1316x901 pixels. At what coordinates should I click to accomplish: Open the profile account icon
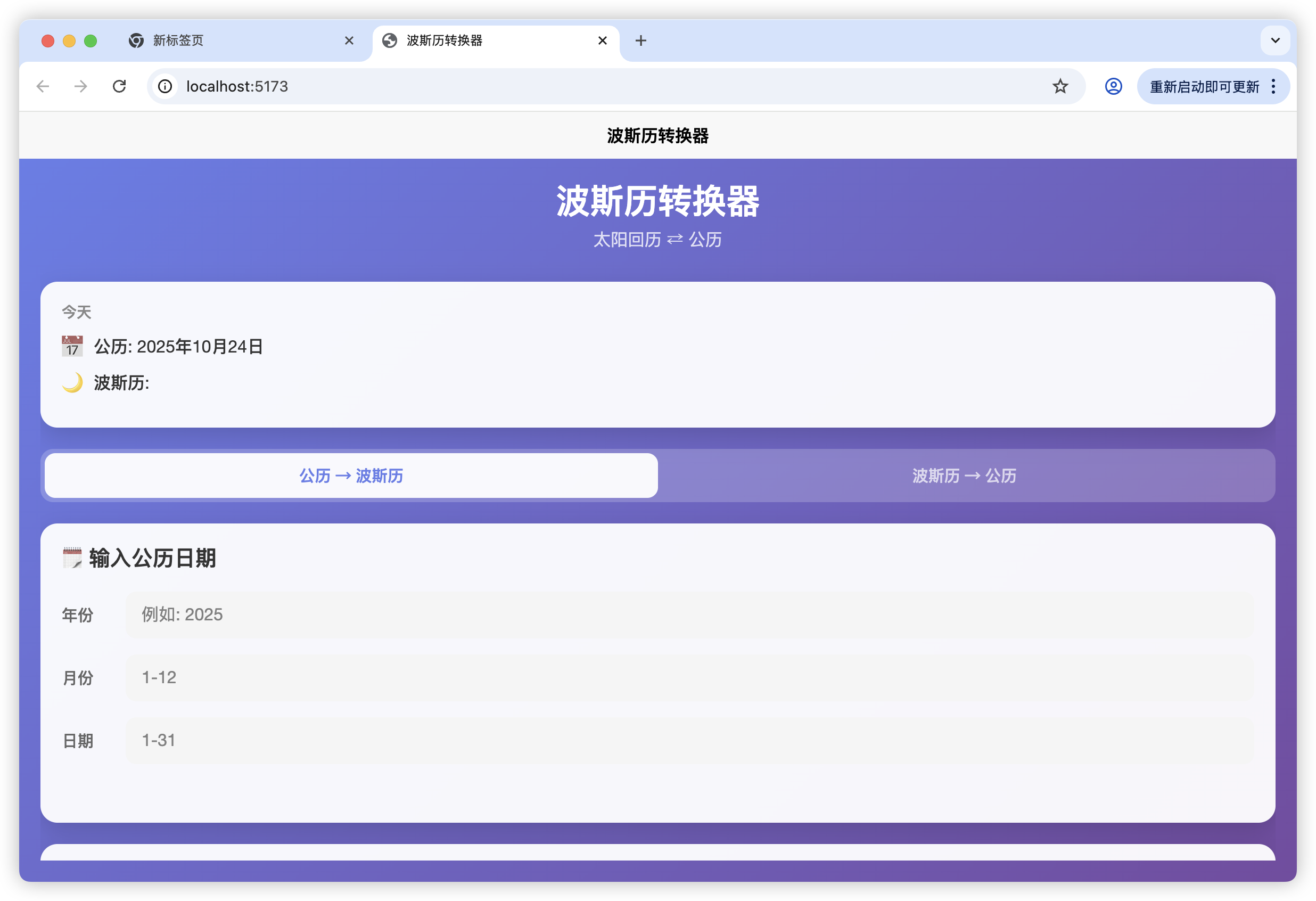tap(1113, 86)
